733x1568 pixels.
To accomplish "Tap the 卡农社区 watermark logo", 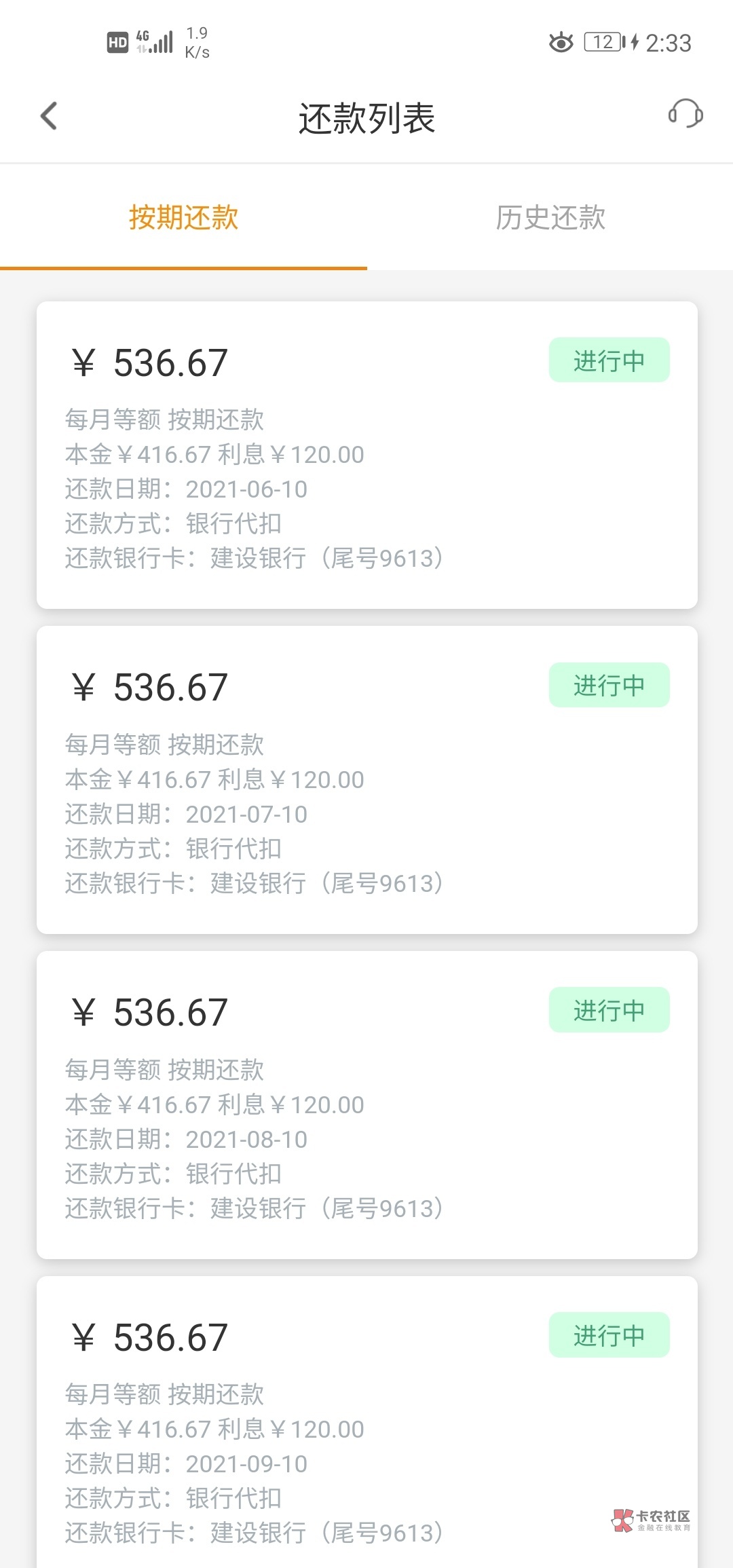I will point(651,1520).
